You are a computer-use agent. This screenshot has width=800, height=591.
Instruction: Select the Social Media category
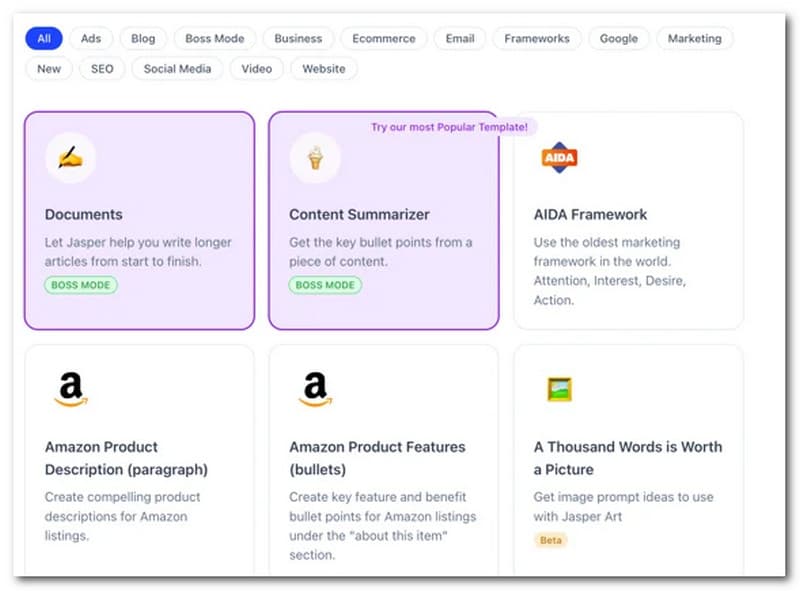point(177,68)
